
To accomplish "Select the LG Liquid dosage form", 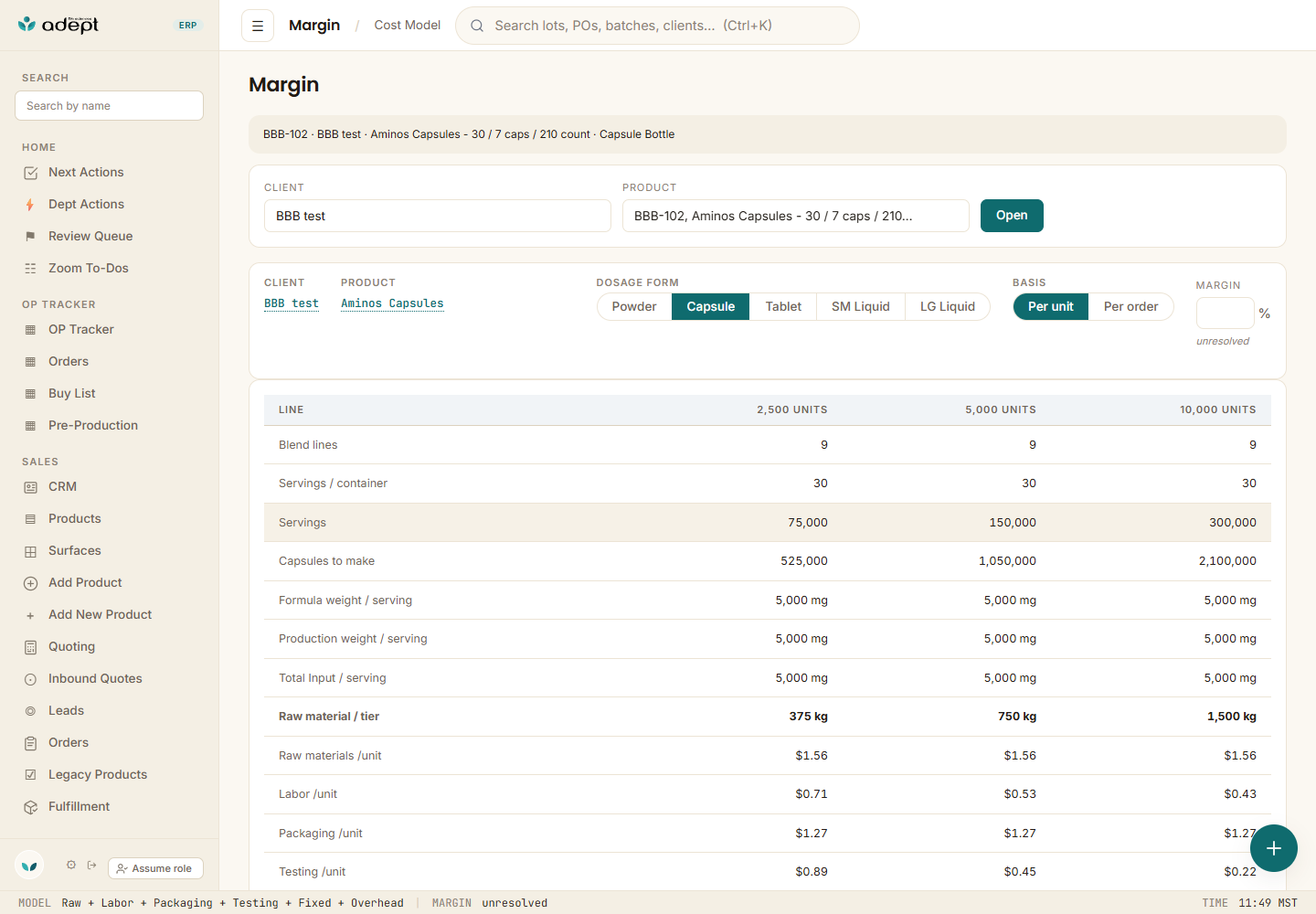I will tap(948, 307).
